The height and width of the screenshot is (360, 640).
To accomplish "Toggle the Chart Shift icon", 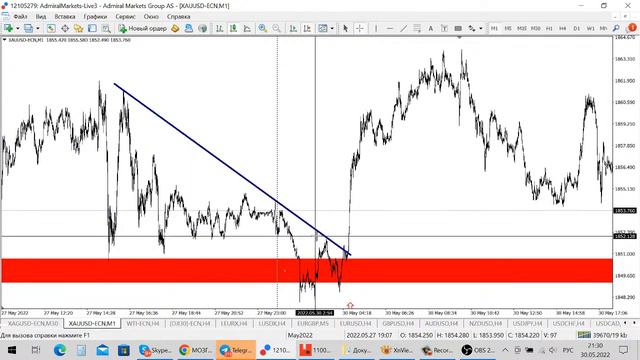I will point(307,28).
